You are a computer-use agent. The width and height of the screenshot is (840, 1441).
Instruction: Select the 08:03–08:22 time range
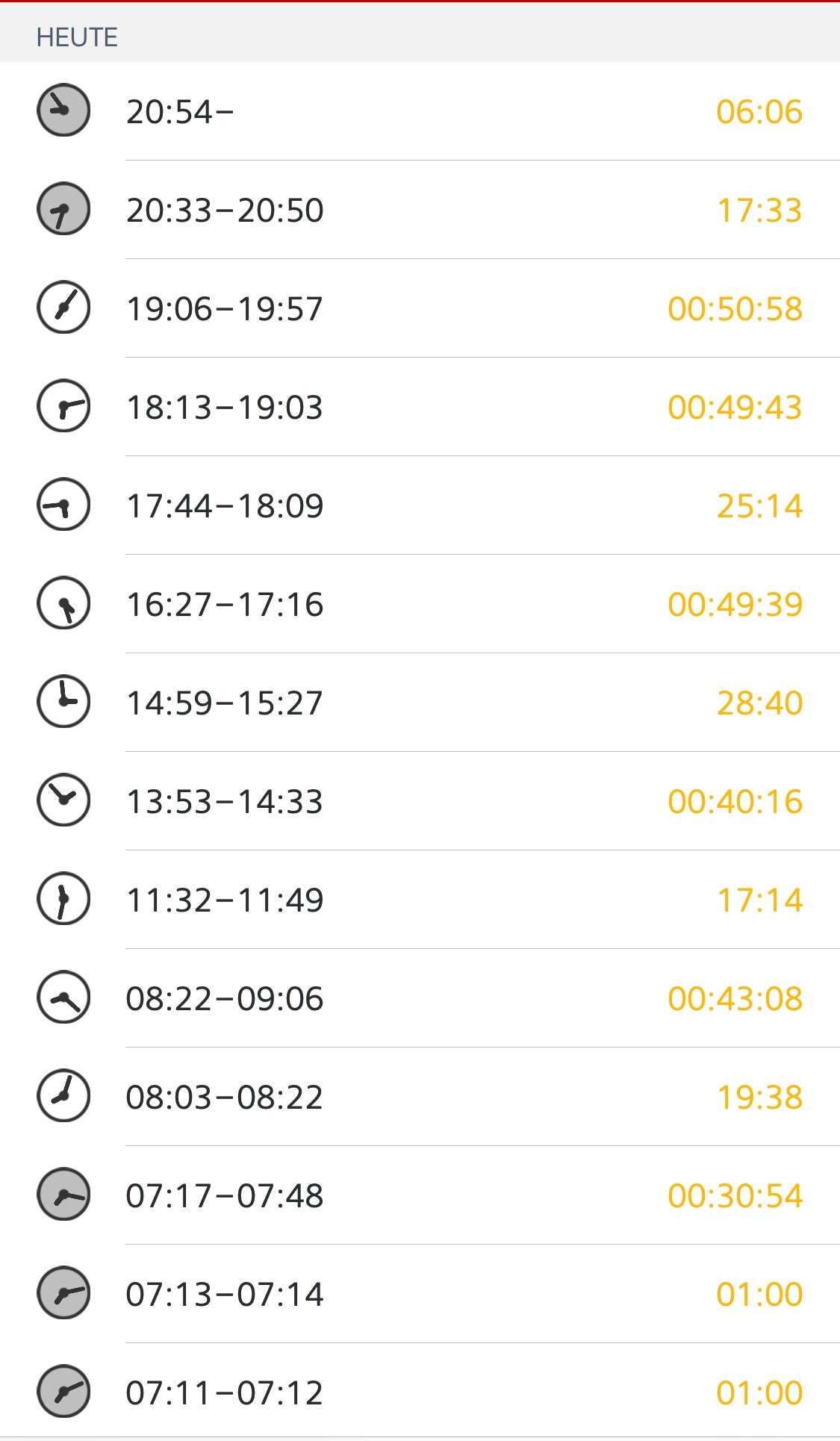tap(224, 1098)
